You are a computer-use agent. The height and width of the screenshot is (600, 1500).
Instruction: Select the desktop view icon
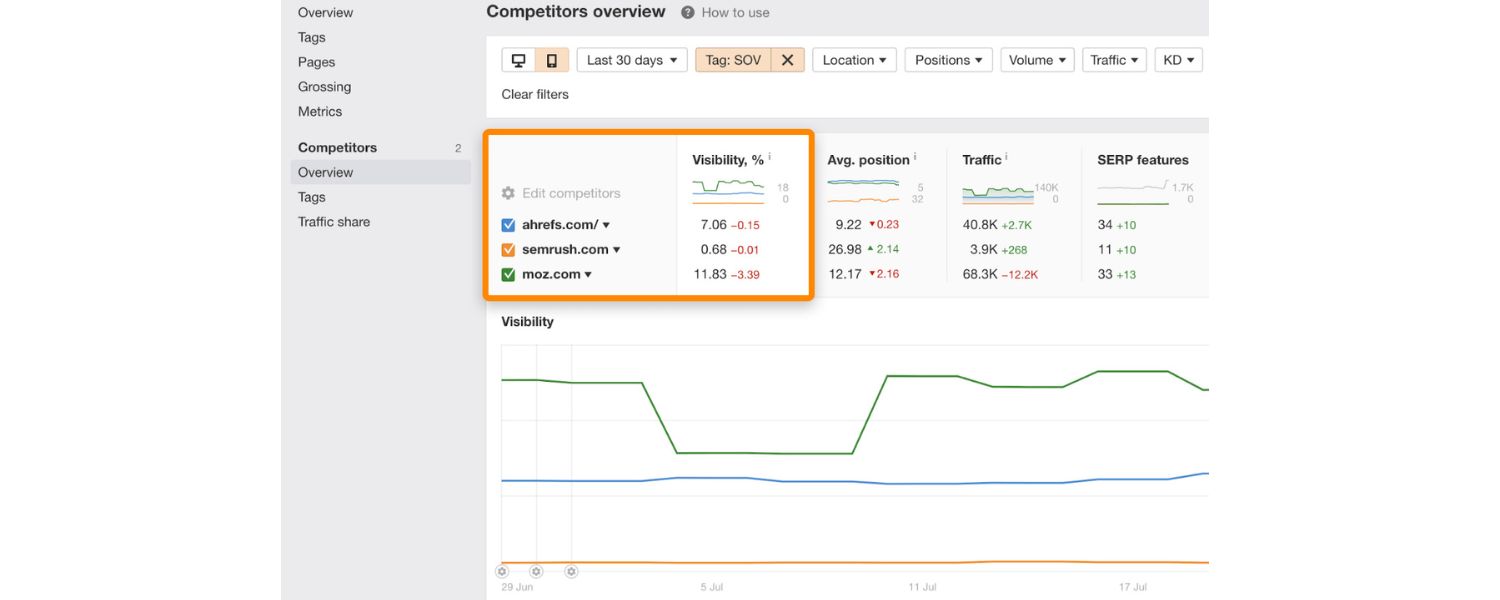[516, 60]
